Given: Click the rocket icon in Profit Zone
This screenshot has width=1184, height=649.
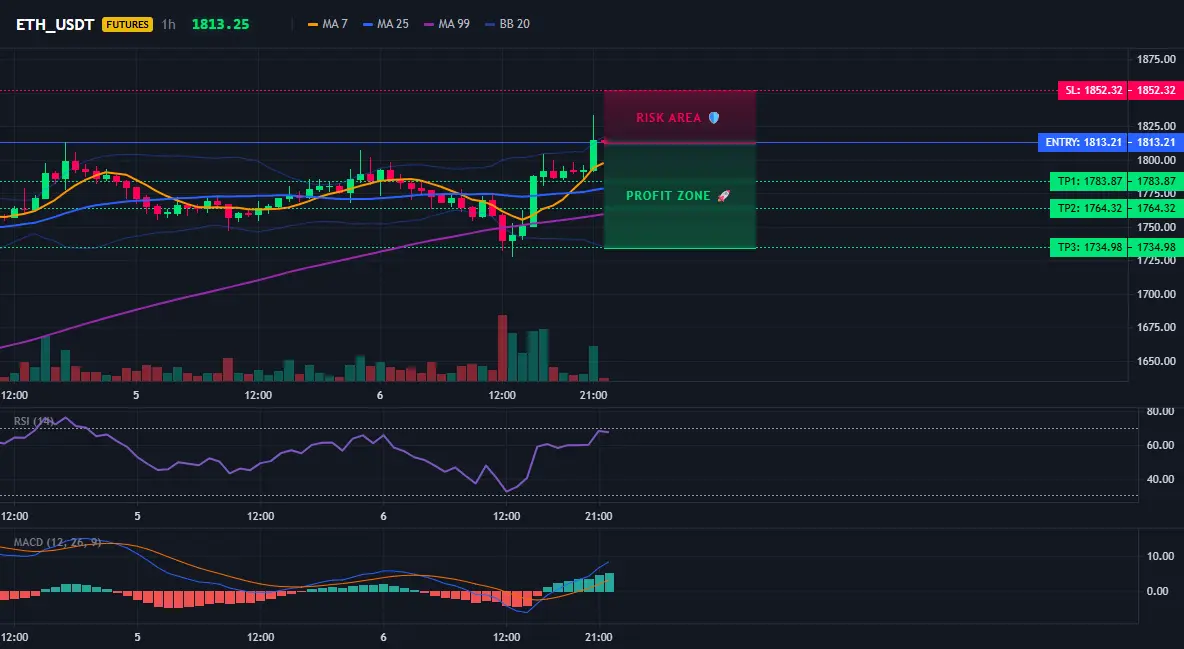Looking at the screenshot, I should (x=723, y=196).
